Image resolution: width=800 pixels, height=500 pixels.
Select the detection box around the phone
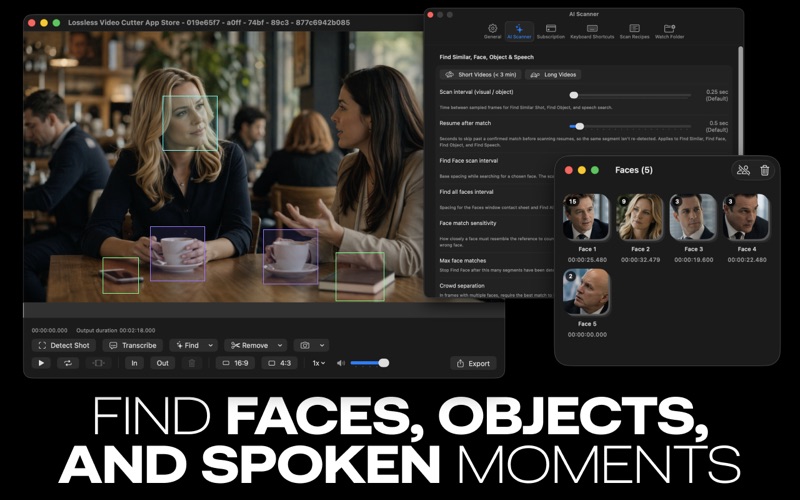pyautogui.click(x=120, y=276)
